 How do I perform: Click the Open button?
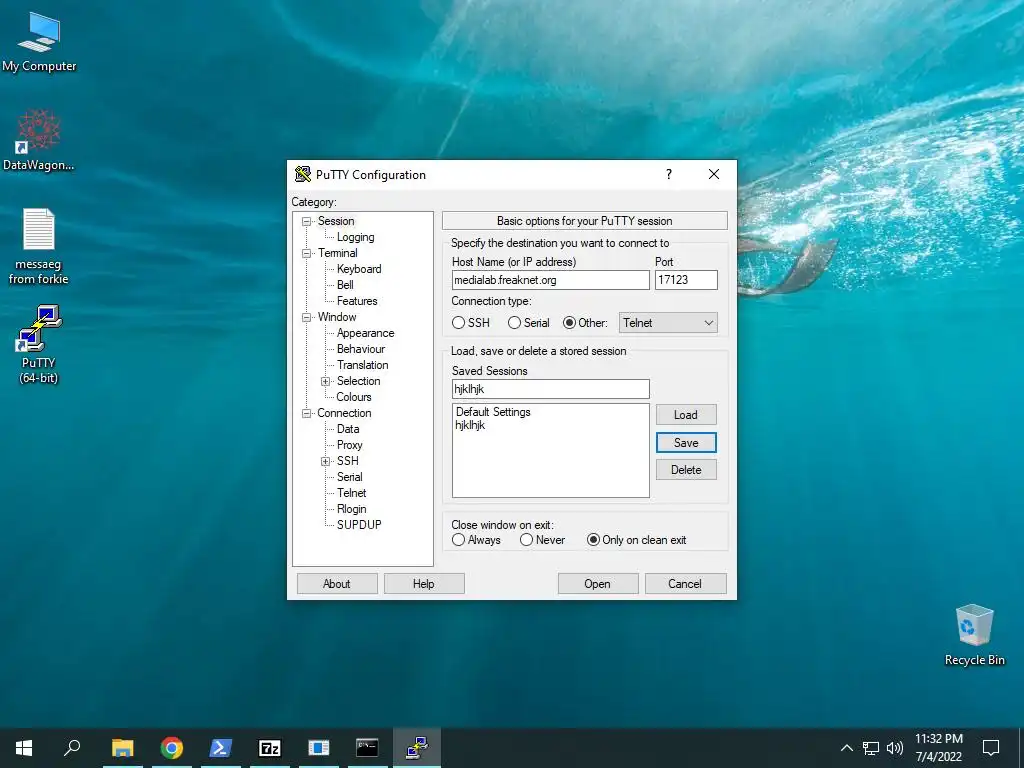click(598, 584)
